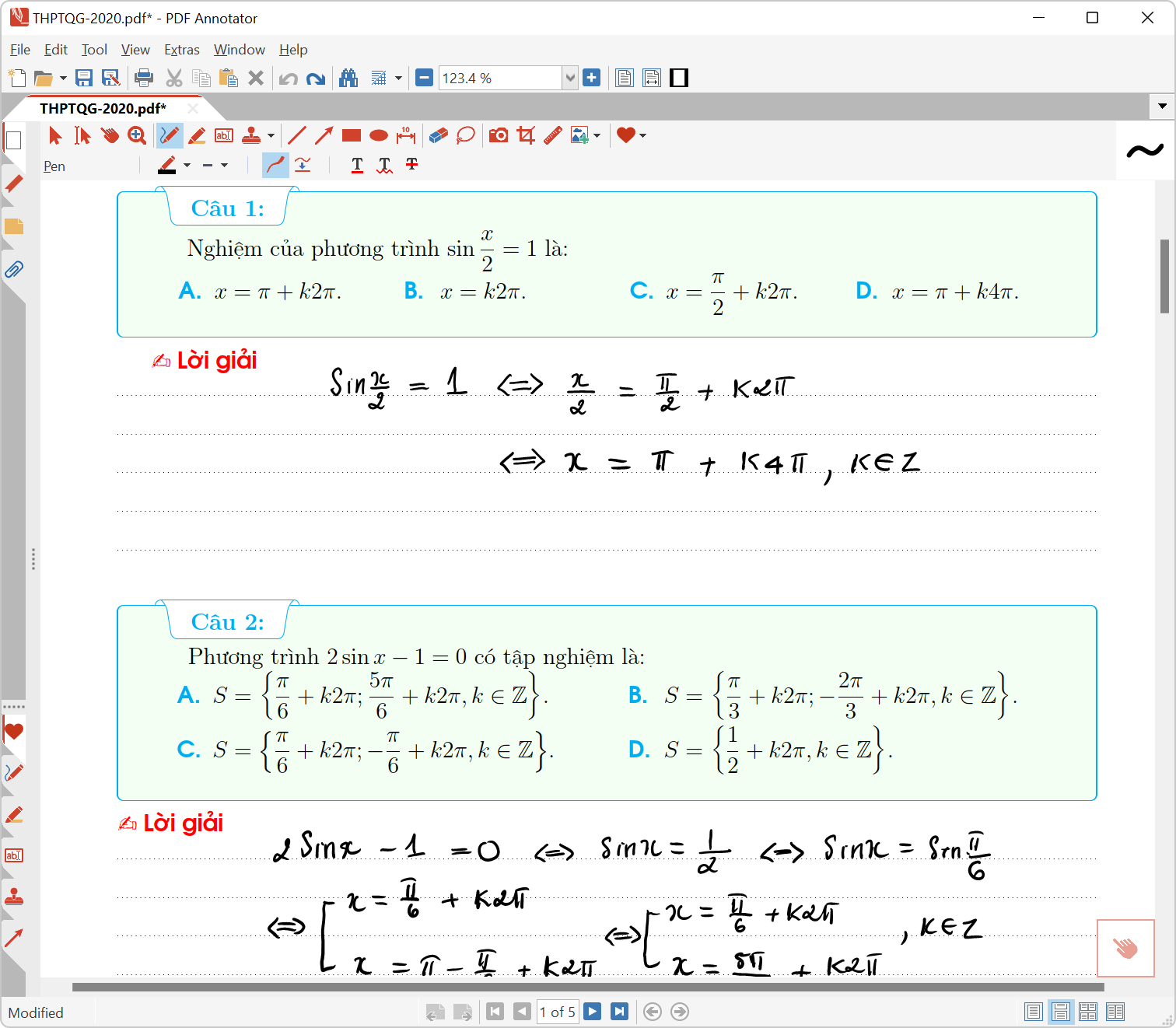Select the arrow Select tool

[55, 135]
